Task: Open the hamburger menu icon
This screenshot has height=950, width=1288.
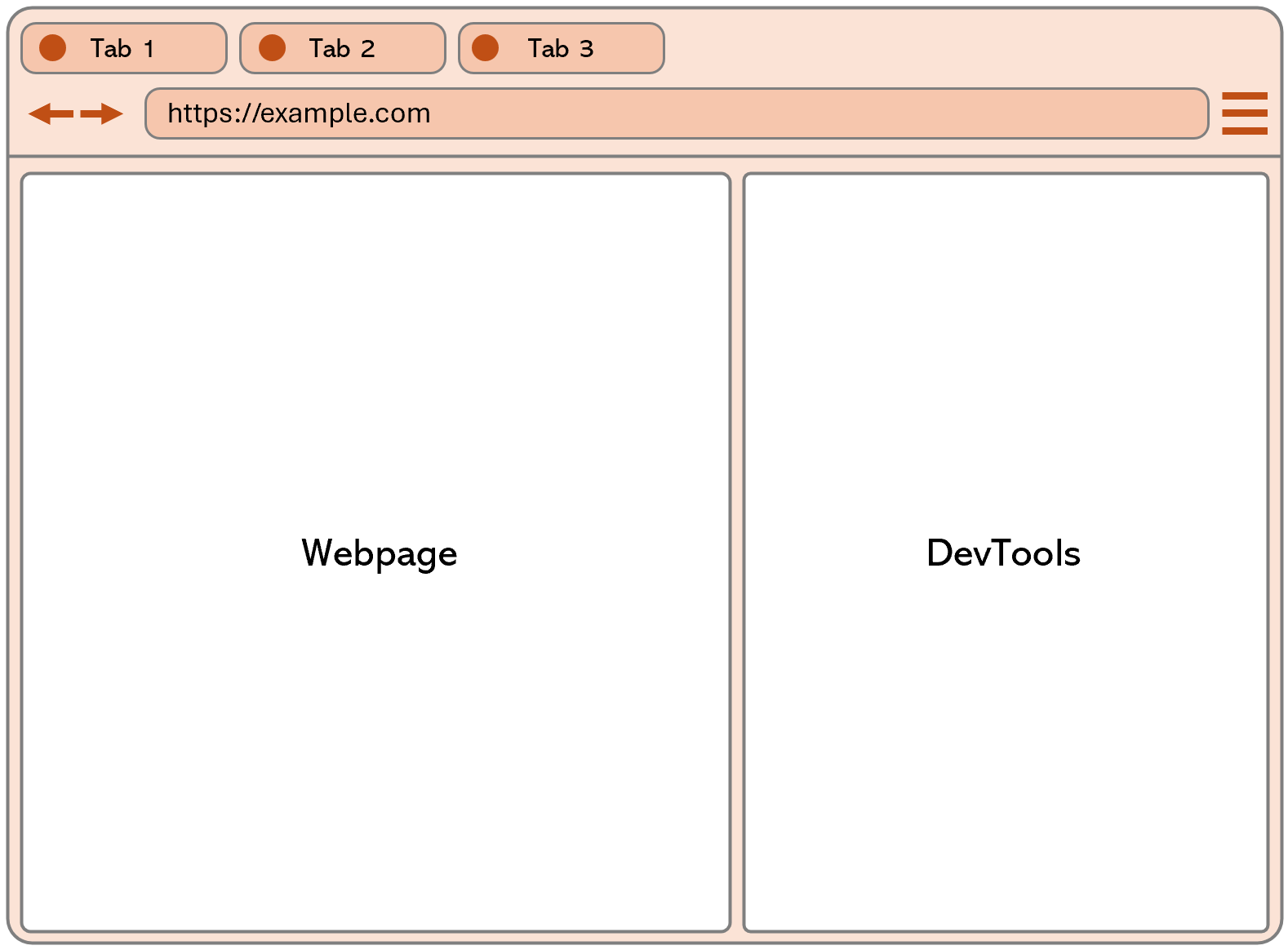Action: (x=1245, y=113)
